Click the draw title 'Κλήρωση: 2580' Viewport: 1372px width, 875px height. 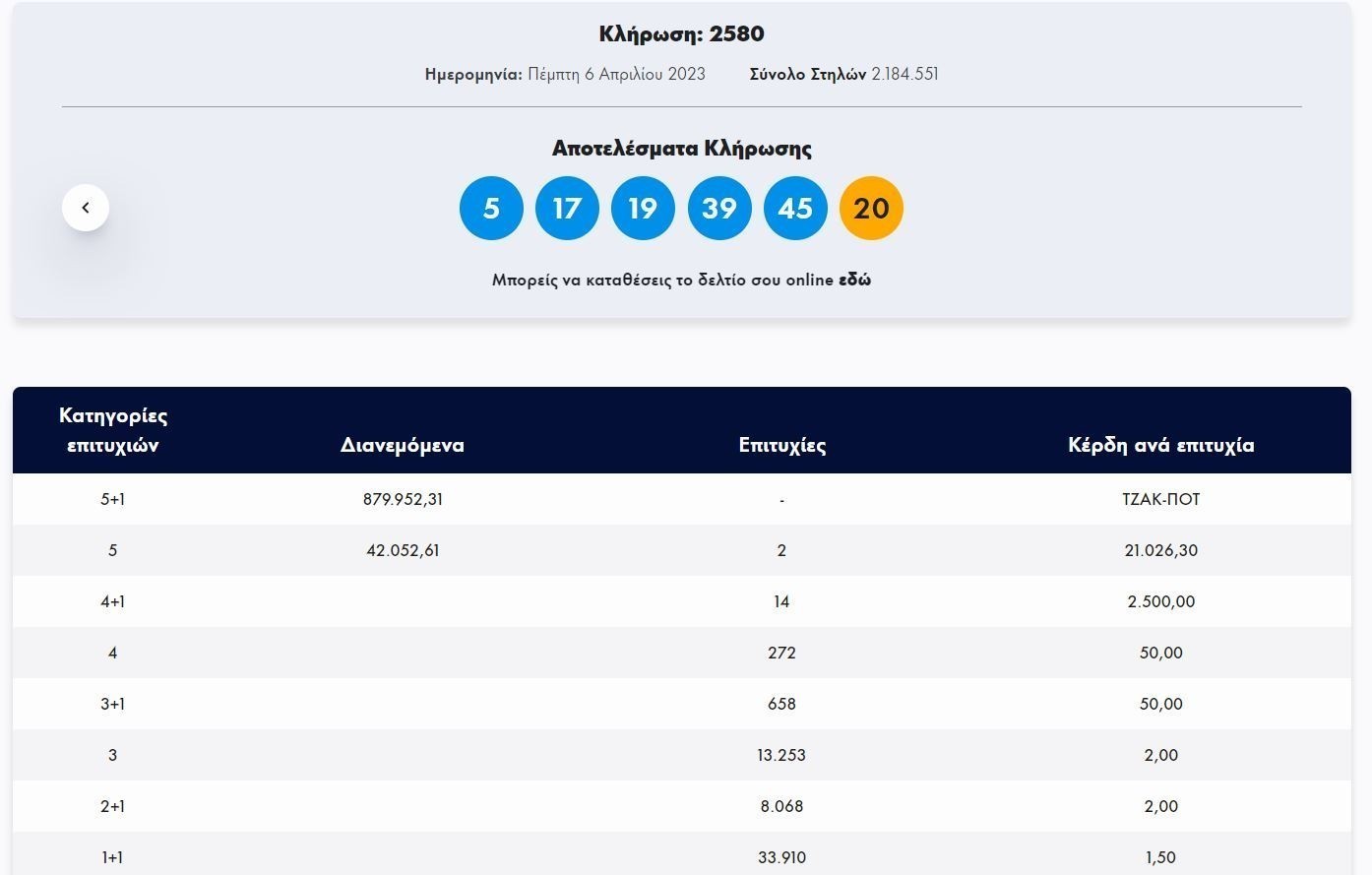[x=681, y=33]
